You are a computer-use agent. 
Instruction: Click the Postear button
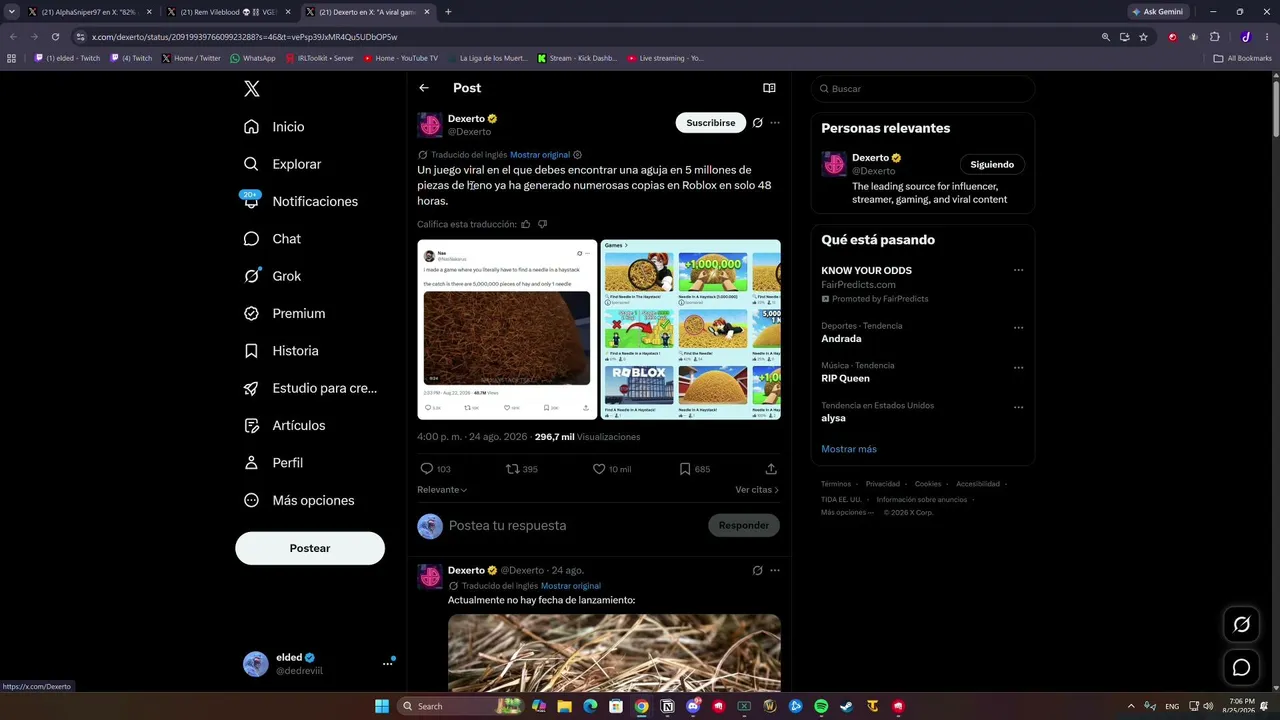(310, 548)
